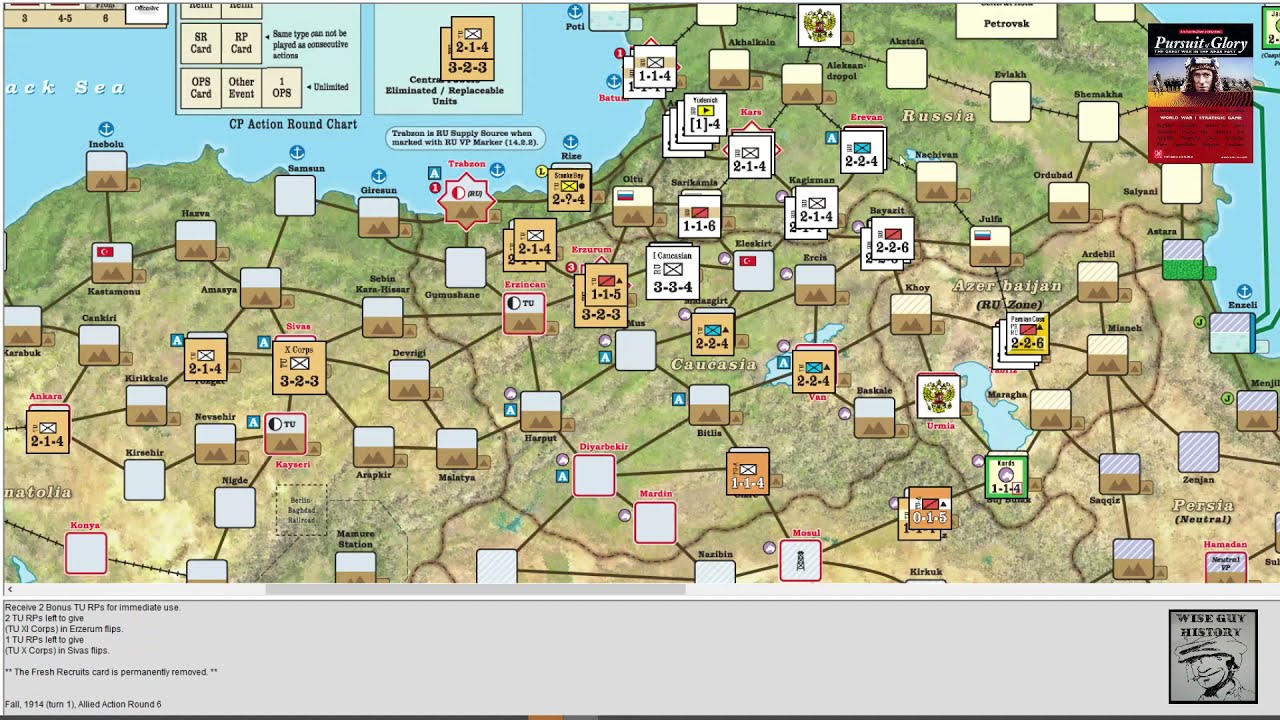
Task: Select the Zenjan striped space
Action: (1198, 451)
